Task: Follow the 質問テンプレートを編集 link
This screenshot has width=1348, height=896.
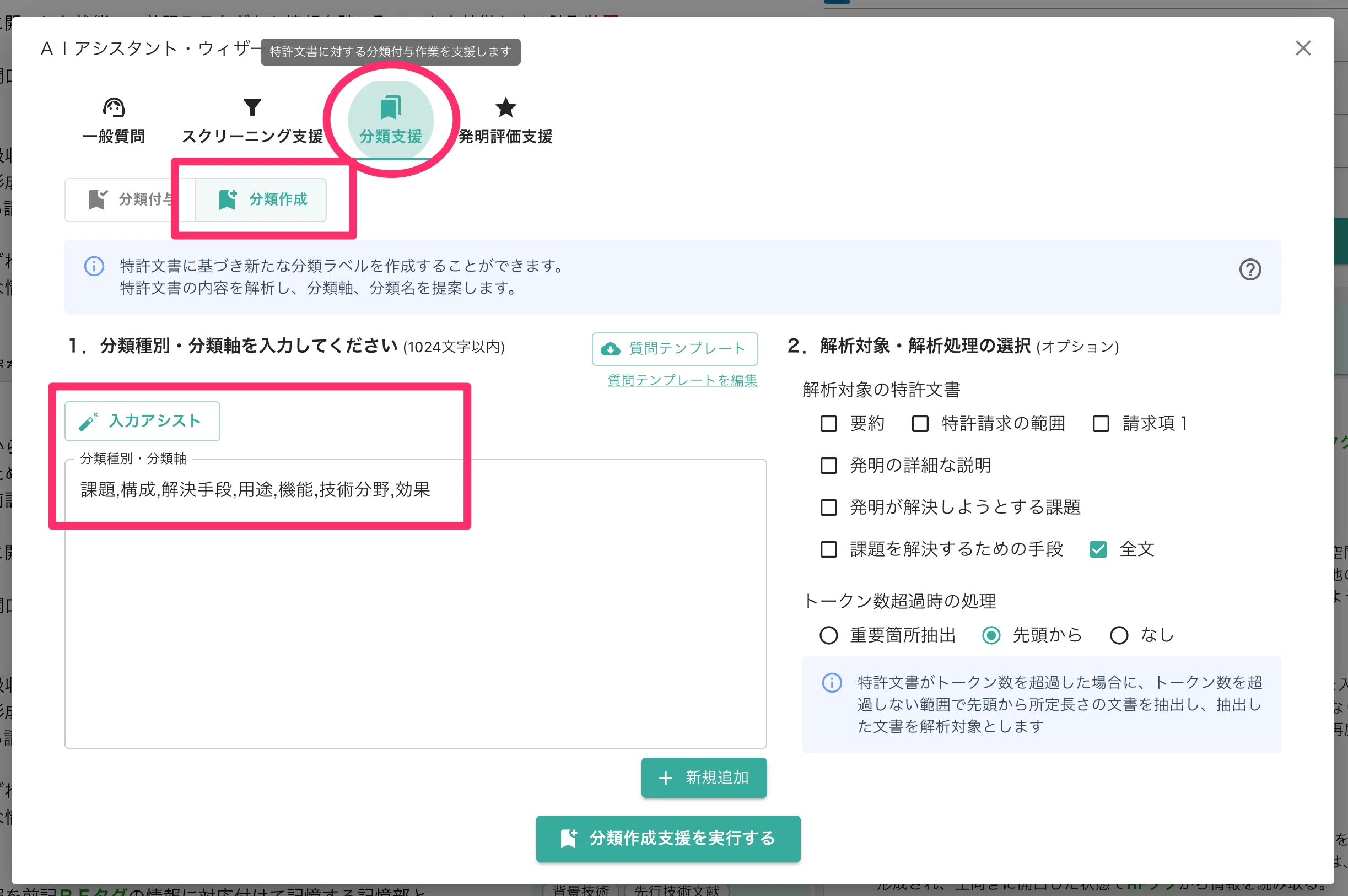Action: point(682,380)
